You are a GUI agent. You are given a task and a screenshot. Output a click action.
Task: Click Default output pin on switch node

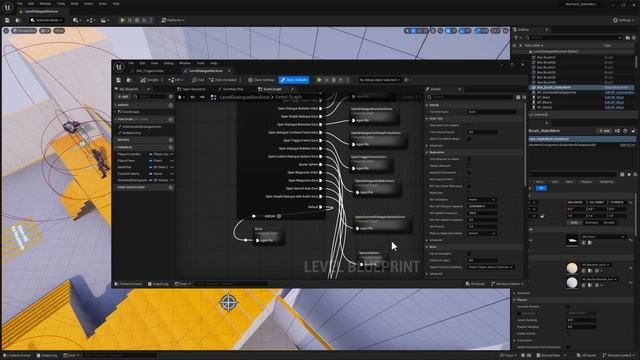click(x=320, y=207)
